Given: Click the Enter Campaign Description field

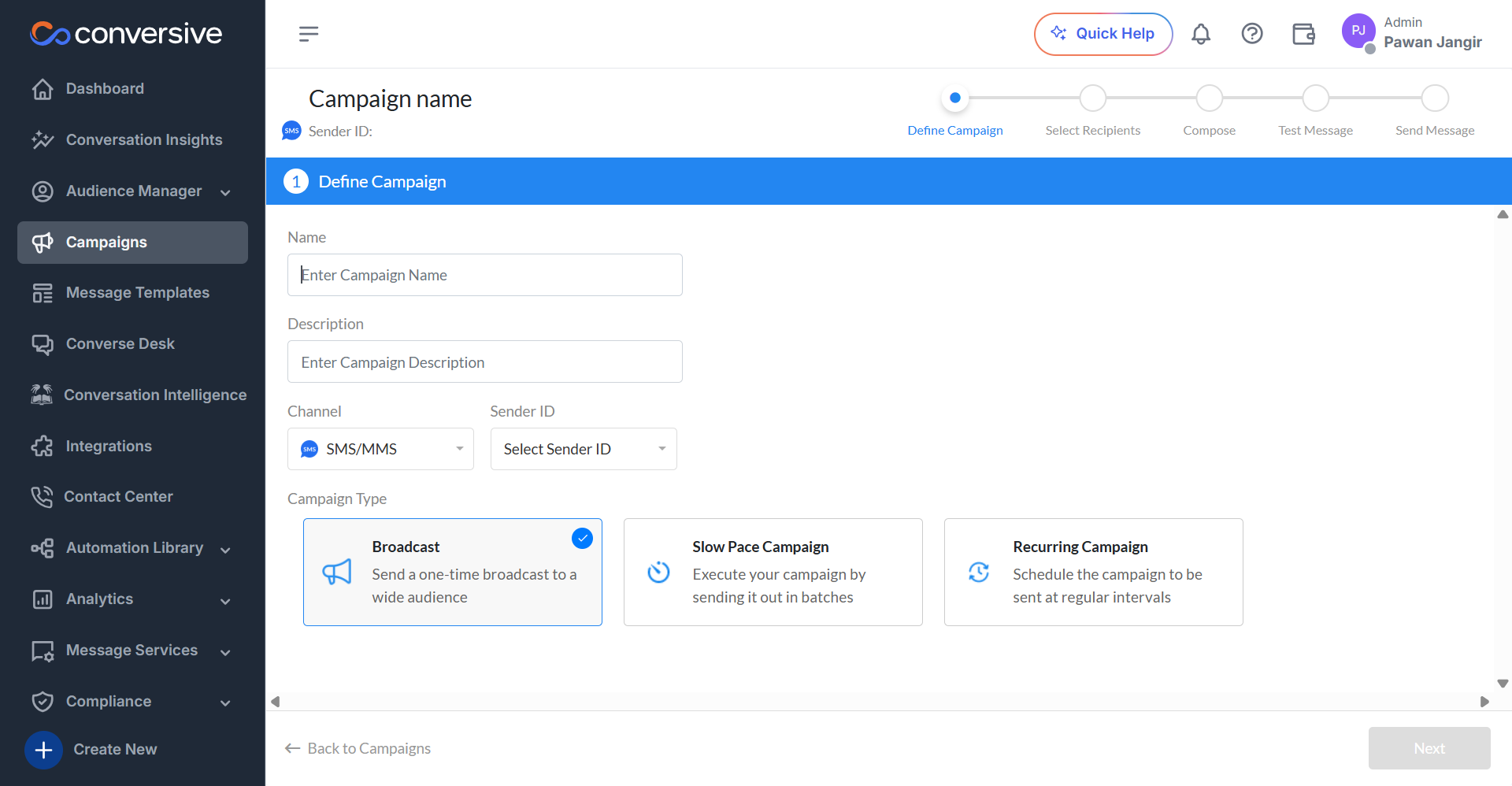Looking at the screenshot, I should click(x=485, y=362).
